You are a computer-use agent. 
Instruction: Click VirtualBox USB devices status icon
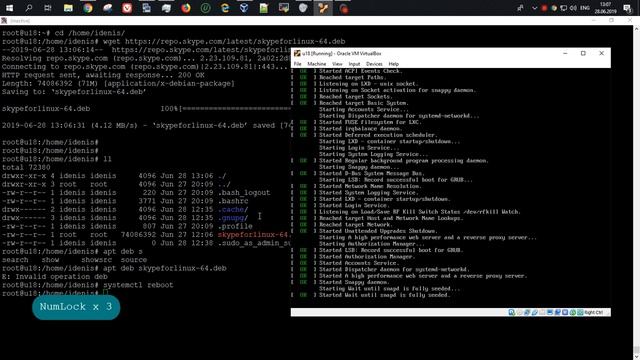pos(542,312)
